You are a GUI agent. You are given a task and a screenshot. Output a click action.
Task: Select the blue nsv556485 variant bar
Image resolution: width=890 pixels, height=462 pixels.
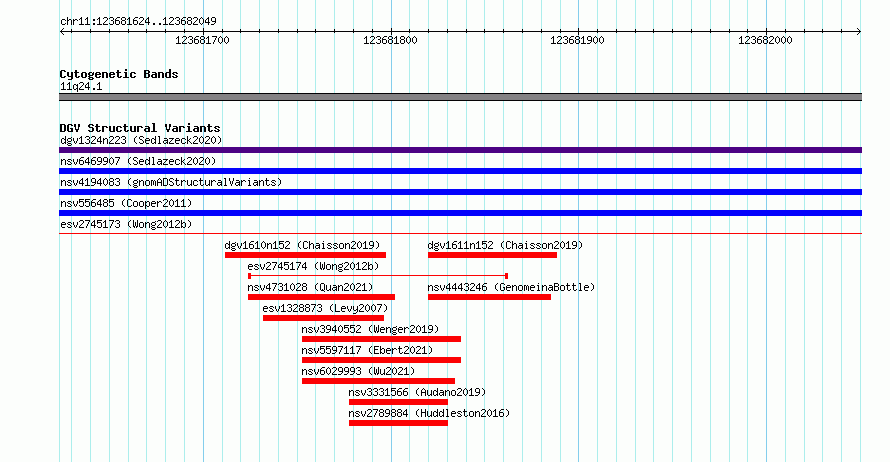click(x=460, y=213)
